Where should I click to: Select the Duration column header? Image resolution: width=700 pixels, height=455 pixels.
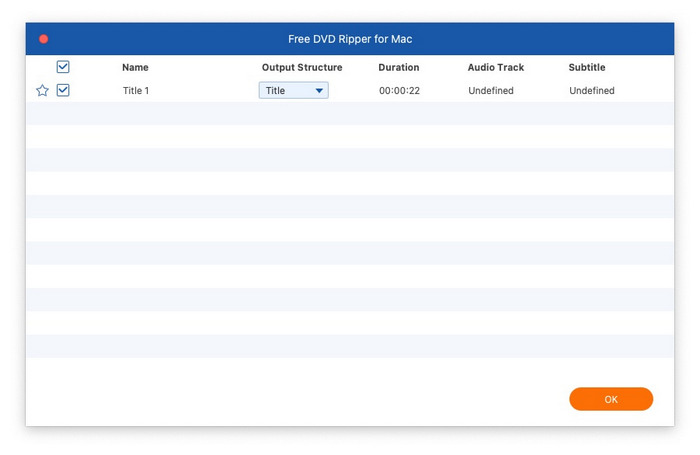click(398, 68)
